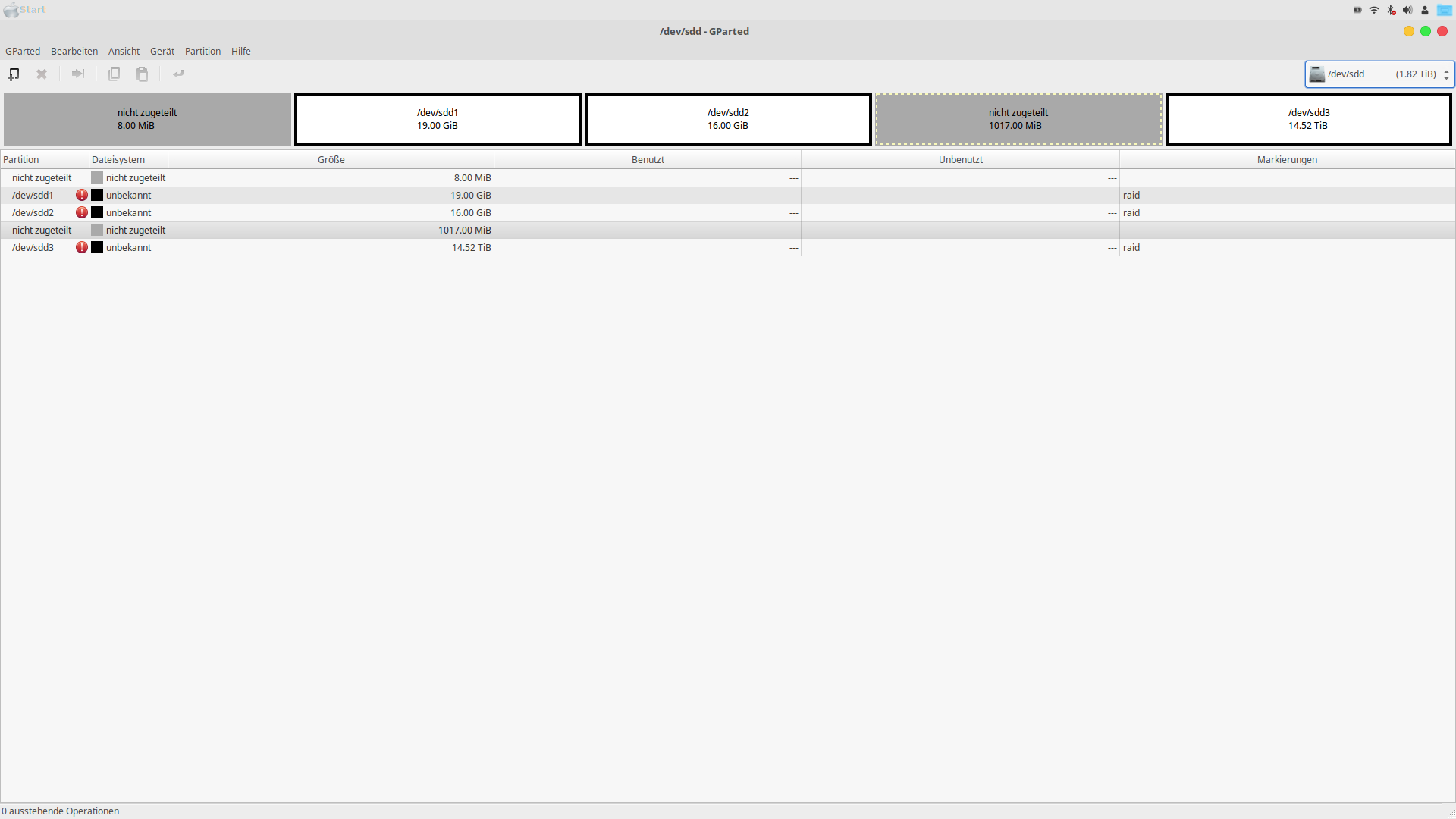The height and width of the screenshot is (819, 1456).
Task: Click the red warning icon on /dev/sdd3
Action: pos(81,247)
